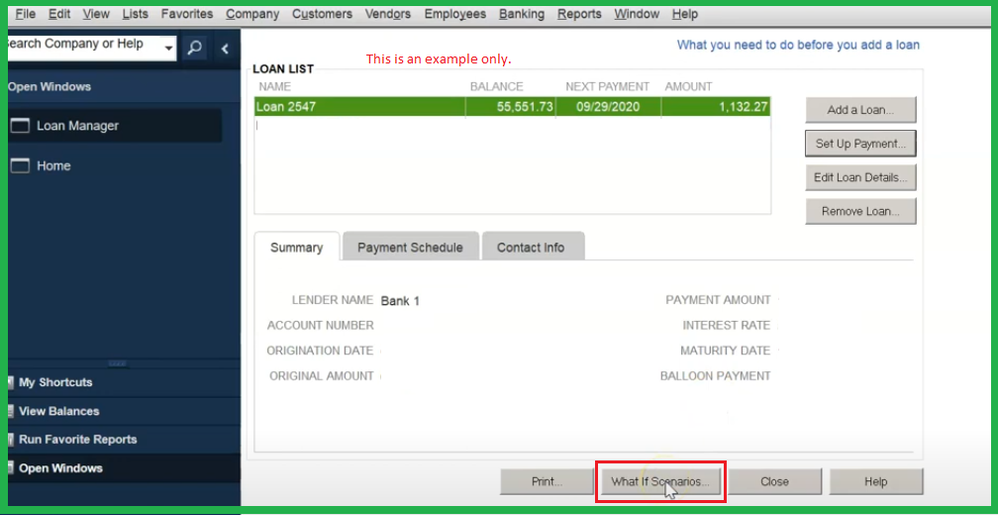Click the NAME column header

(274, 87)
